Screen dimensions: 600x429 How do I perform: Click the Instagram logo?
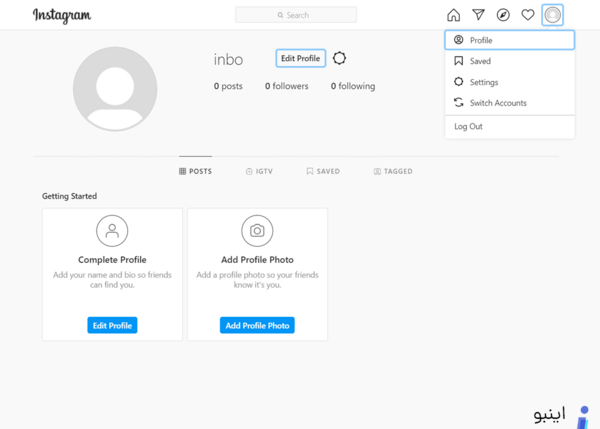pyautogui.click(x=62, y=15)
